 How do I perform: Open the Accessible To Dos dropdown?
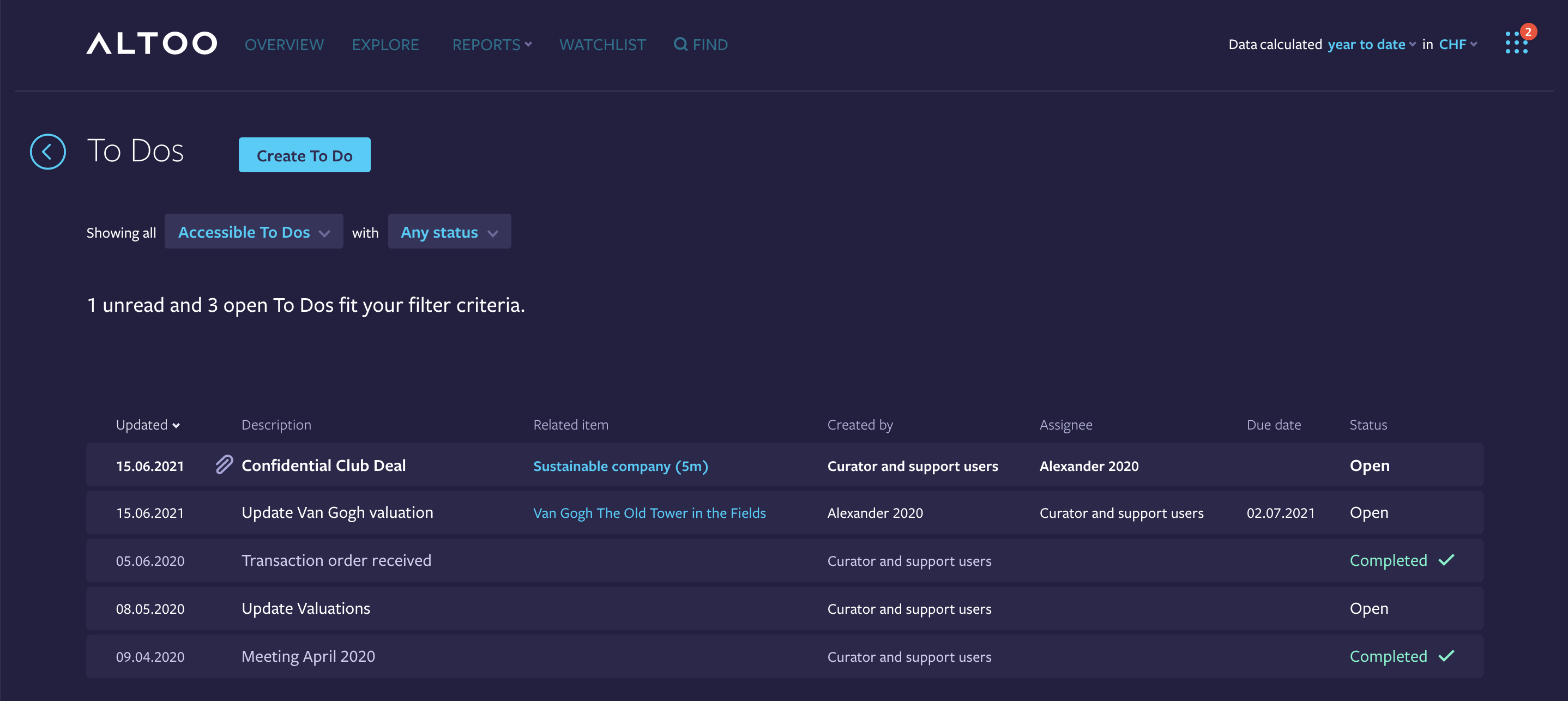(x=253, y=232)
